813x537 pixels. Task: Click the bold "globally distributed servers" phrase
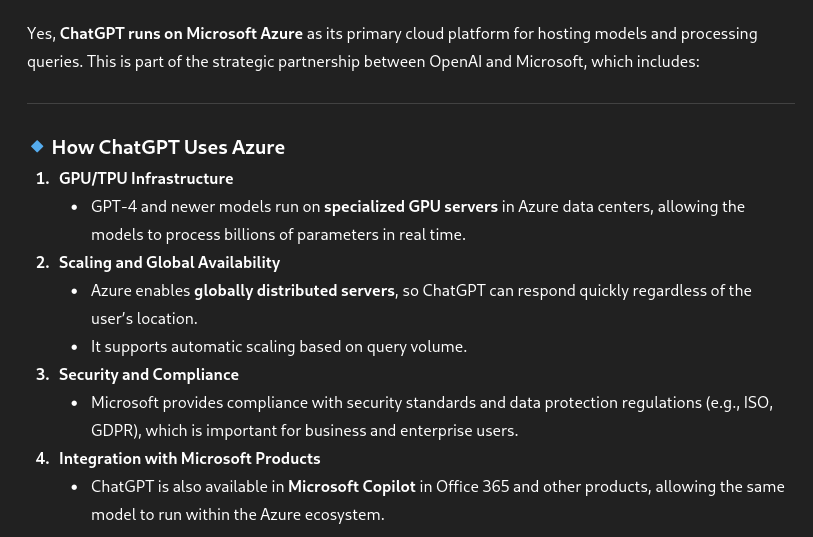click(x=294, y=290)
